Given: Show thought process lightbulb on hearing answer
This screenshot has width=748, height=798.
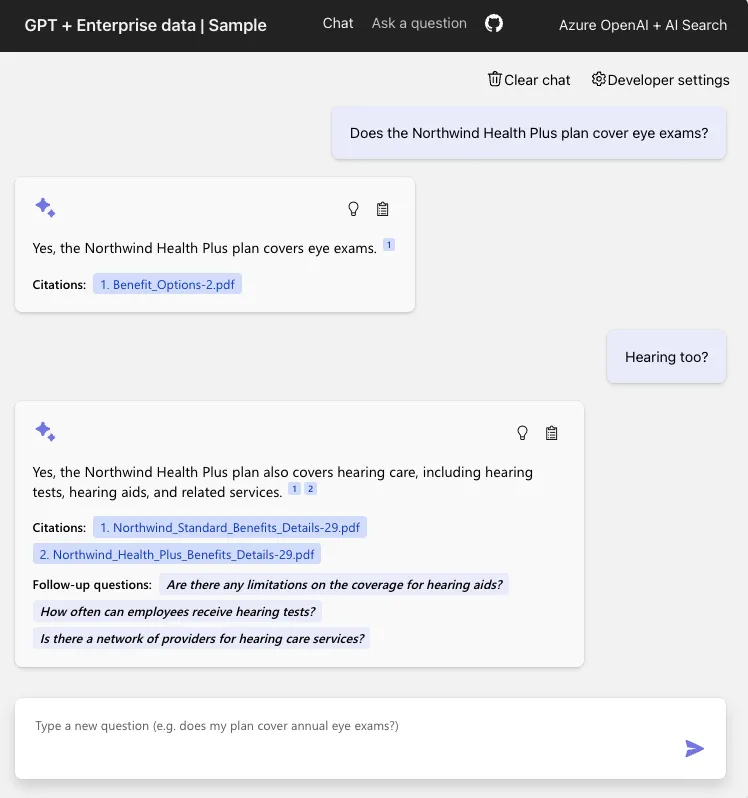Looking at the screenshot, I should tap(522, 433).
